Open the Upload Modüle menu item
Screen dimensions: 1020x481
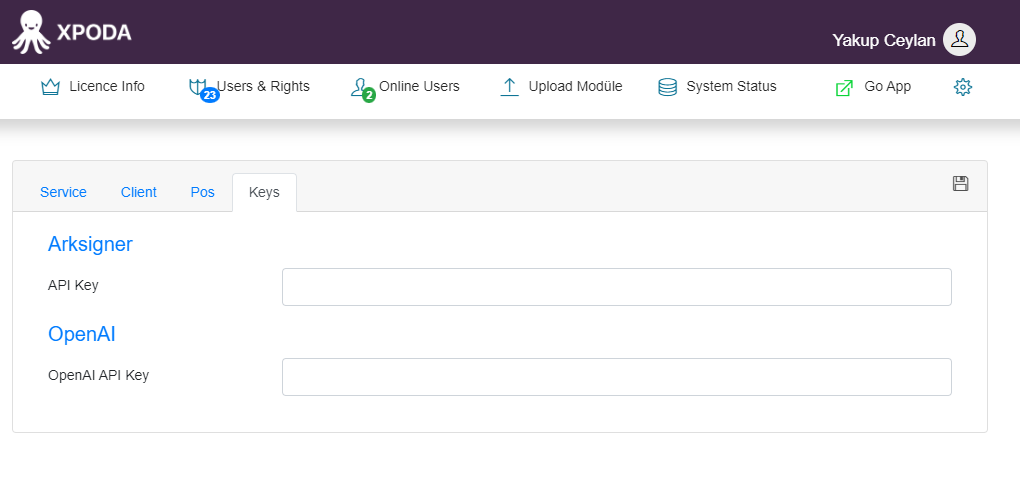[575, 86]
